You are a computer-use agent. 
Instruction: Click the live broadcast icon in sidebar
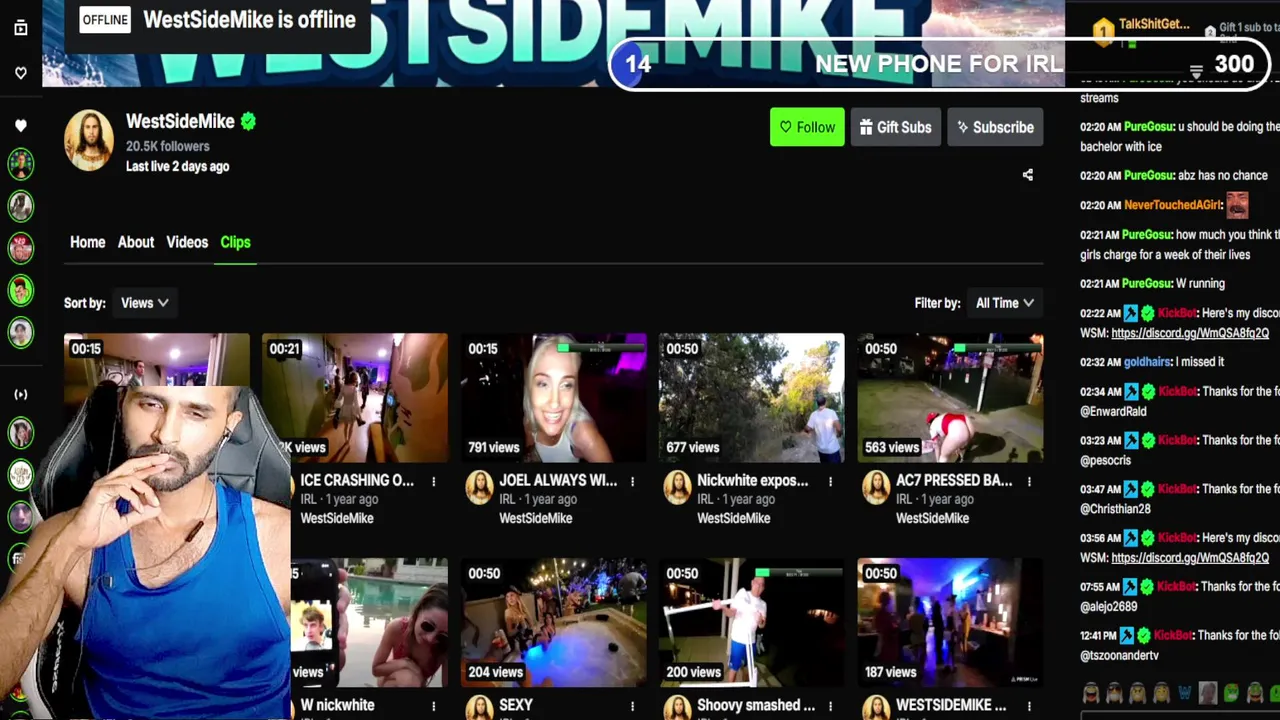click(x=21, y=394)
